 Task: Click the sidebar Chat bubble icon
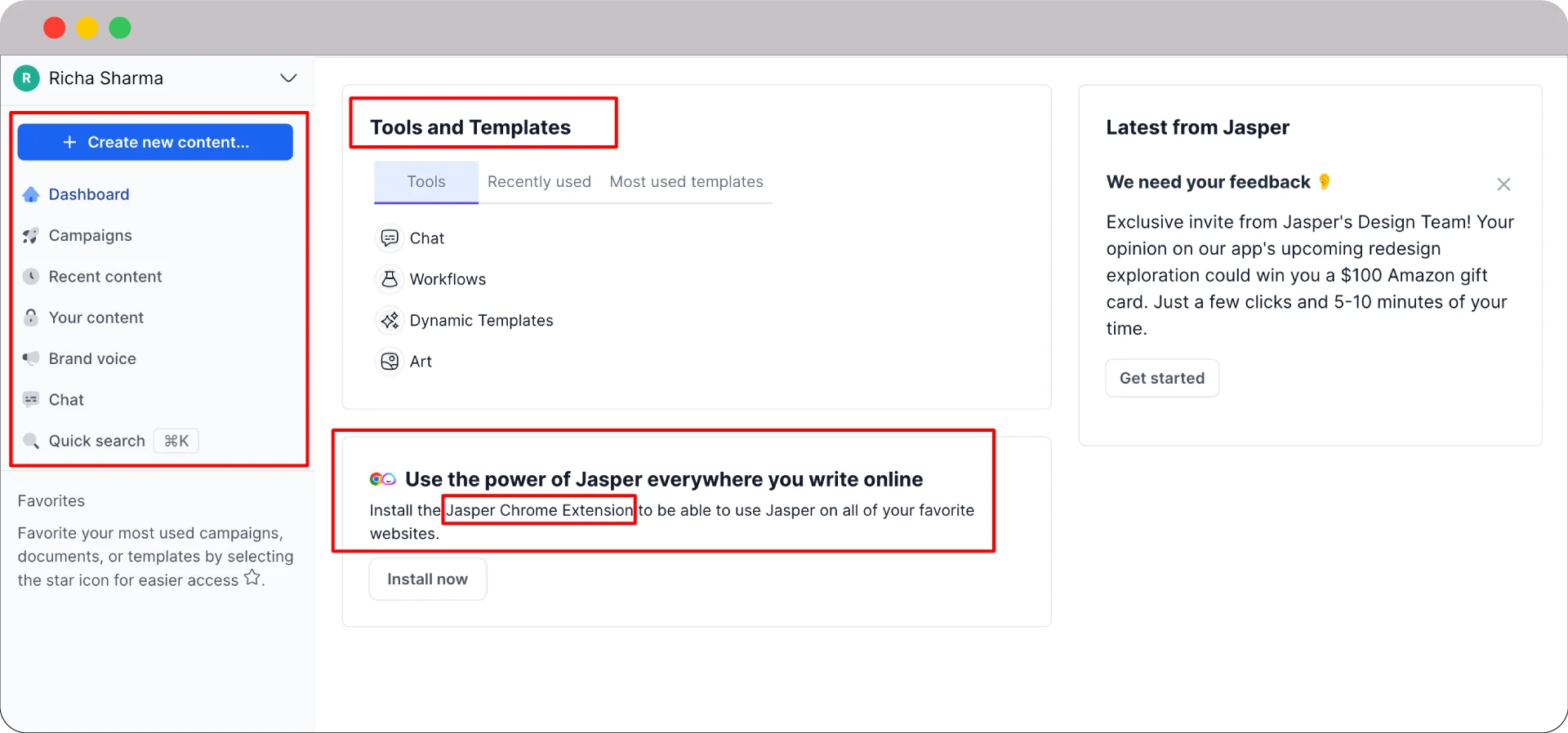coord(31,400)
